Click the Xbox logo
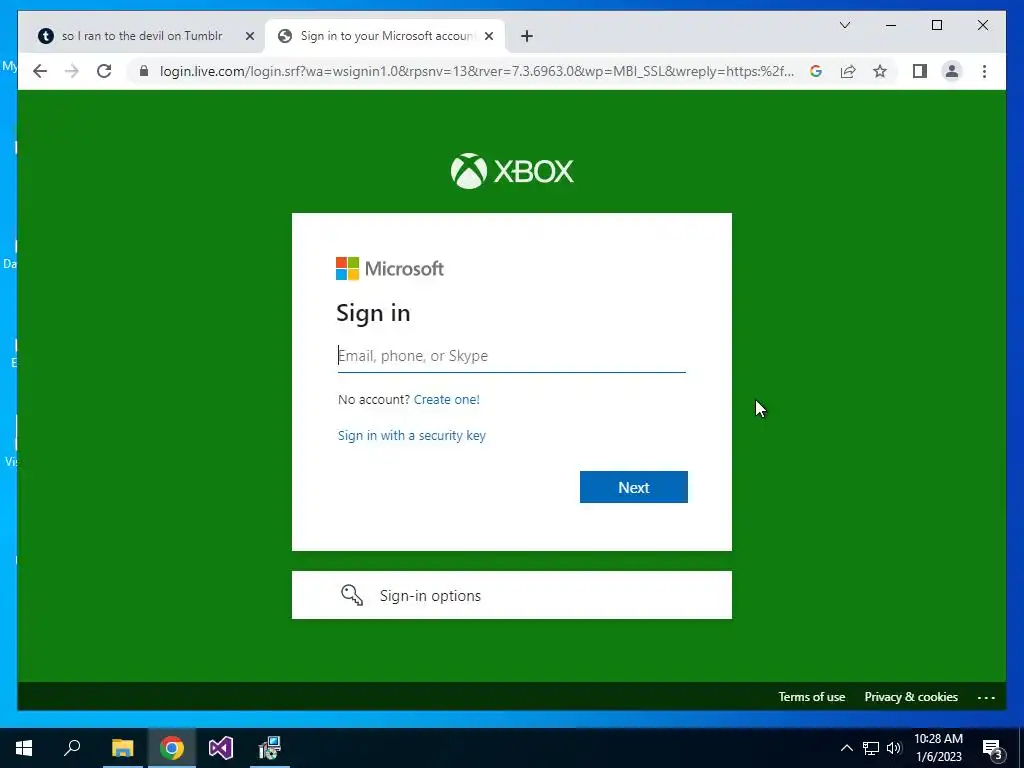 [512, 171]
